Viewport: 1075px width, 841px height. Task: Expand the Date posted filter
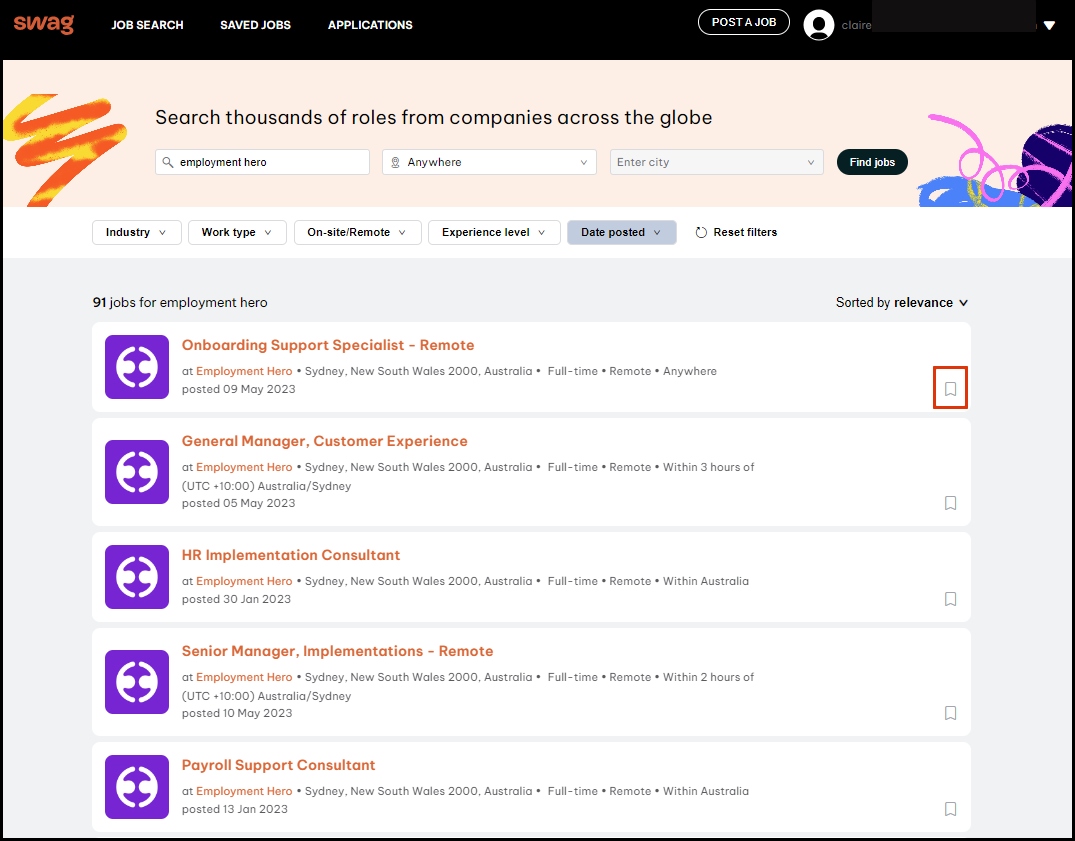(621, 233)
